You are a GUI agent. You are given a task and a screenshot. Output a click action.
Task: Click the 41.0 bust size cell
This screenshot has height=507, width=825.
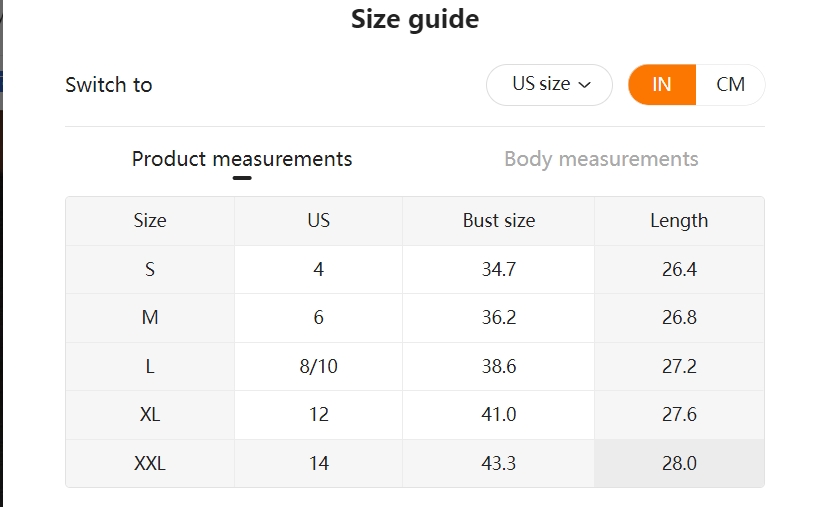pos(499,414)
